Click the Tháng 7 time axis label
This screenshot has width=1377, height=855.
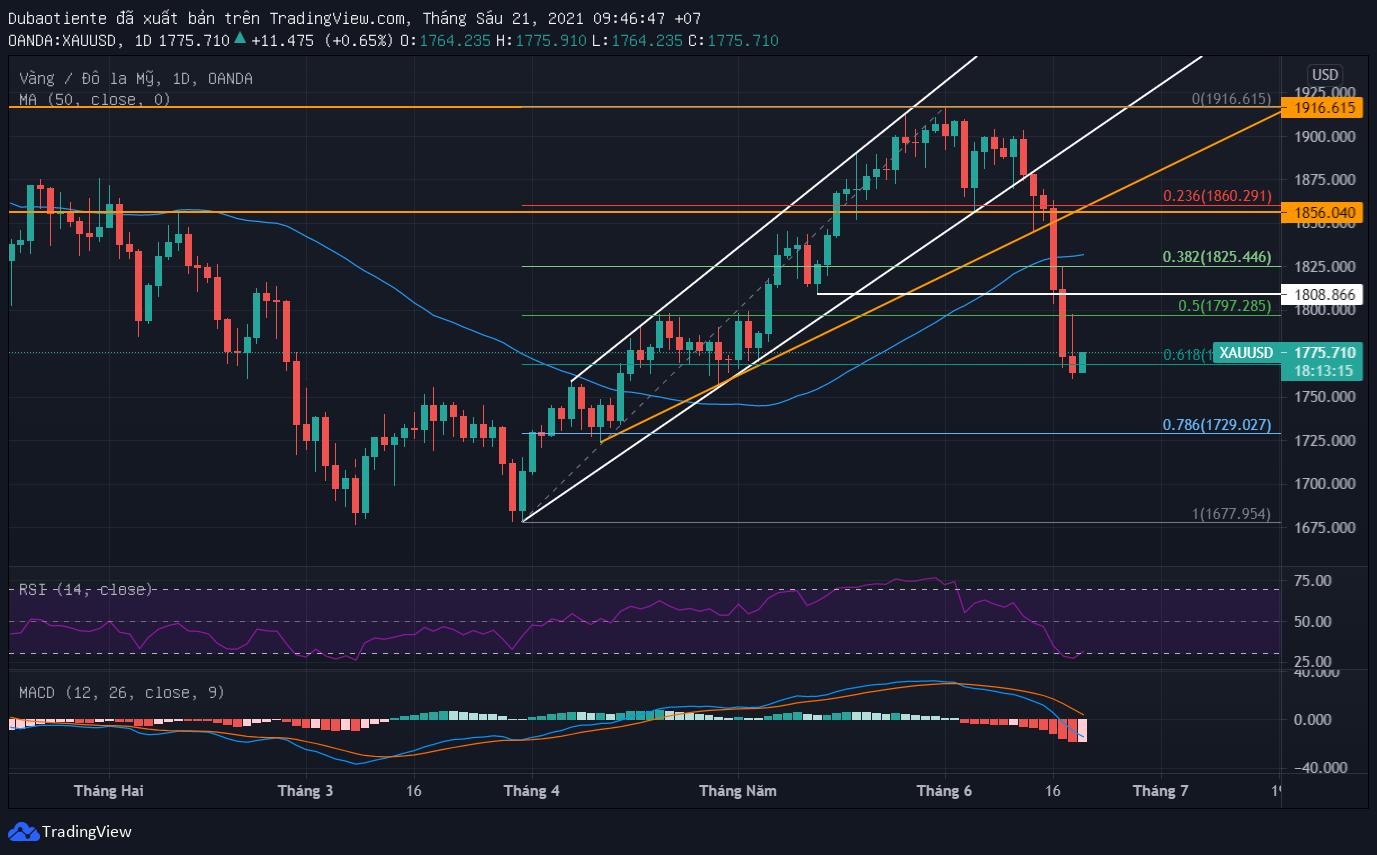1160,791
